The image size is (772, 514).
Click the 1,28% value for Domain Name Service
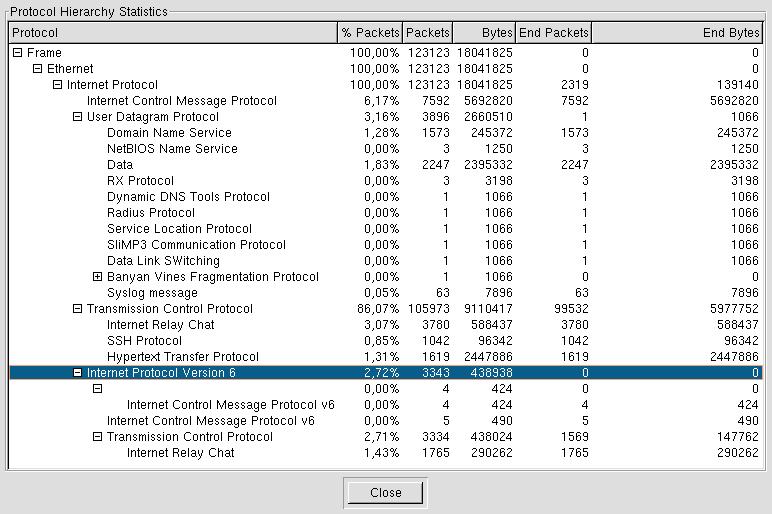[382, 133]
